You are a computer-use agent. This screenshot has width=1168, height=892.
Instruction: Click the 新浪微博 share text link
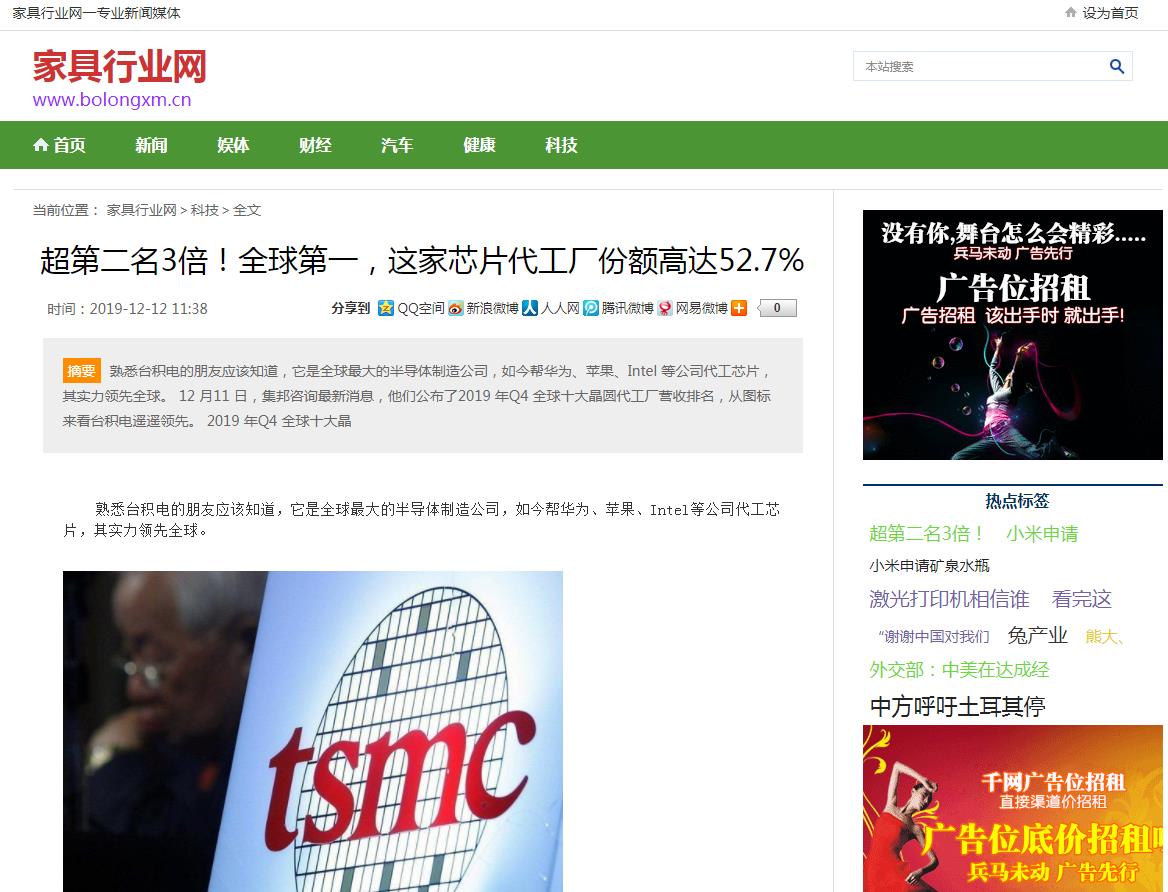[x=492, y=308]
